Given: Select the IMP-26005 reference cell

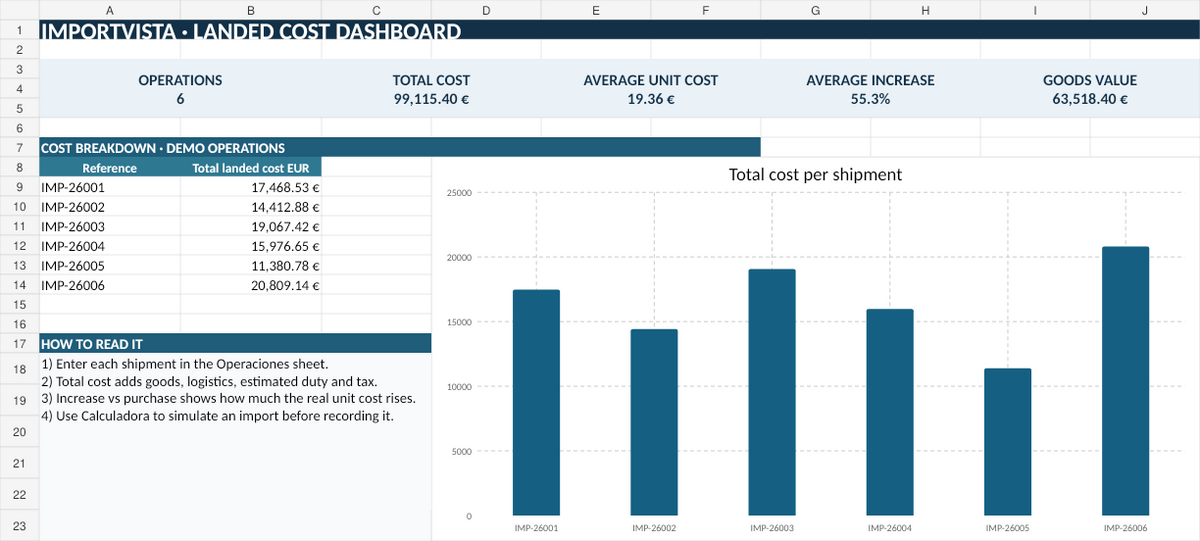Looking at the screenshot, I should click(x=110, y=265).
